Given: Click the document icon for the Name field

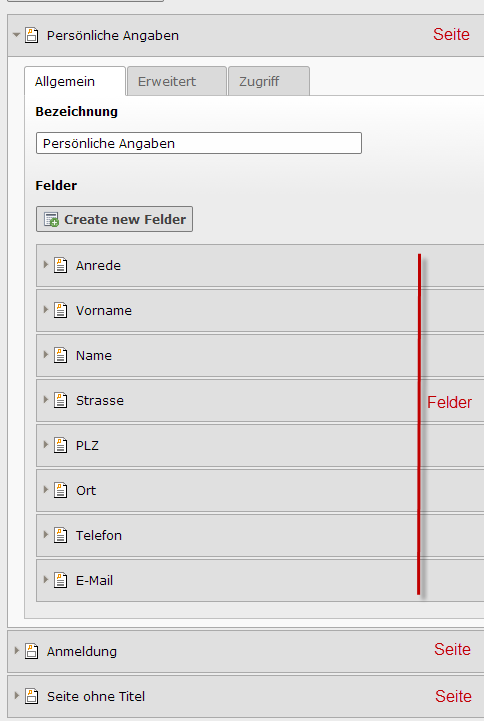Looking at the screenshot, I should [61, 355].
